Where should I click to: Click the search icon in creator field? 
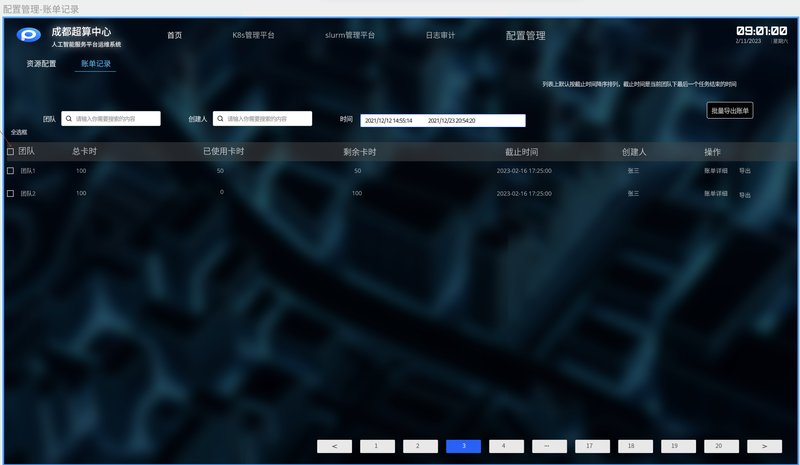tap(220, 118)
